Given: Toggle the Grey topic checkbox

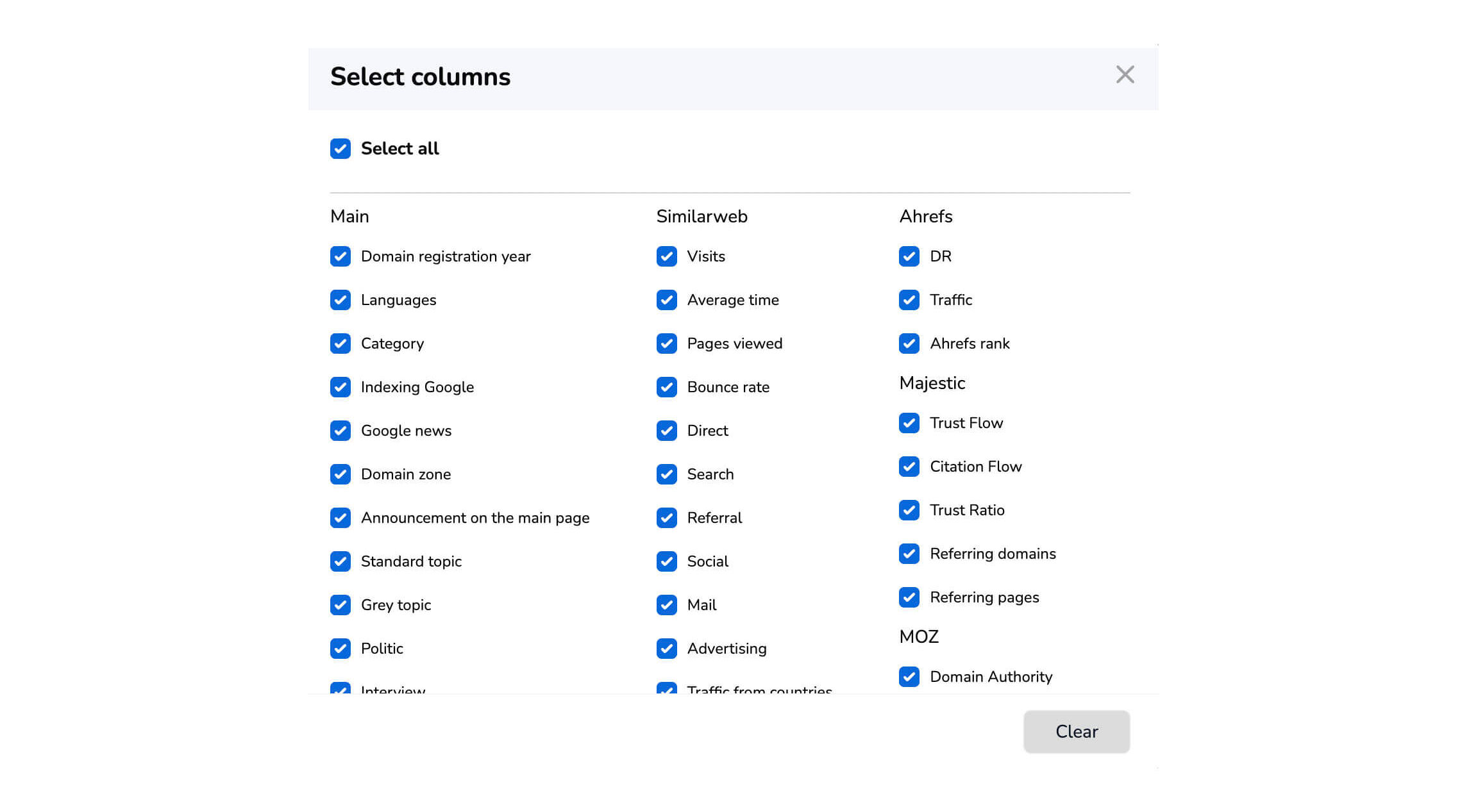Looking at the screenshot, I should coord(340,605).
